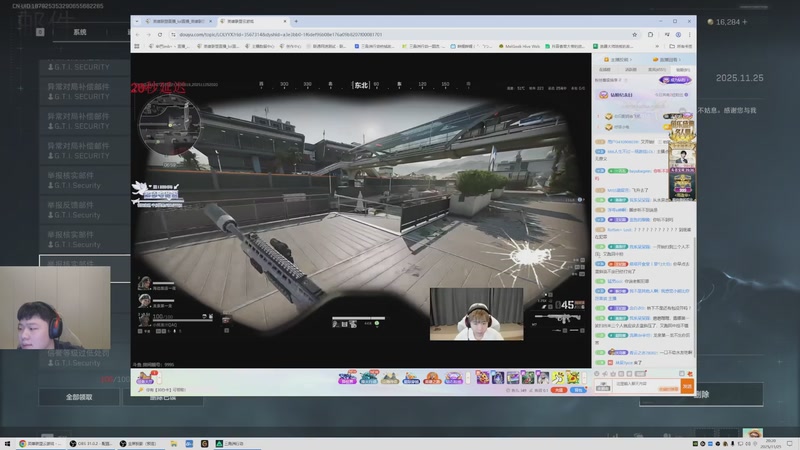Screen dimensions: 800x450
Task: Click the purple badge button in chat panel
Action: pos(675,80)
